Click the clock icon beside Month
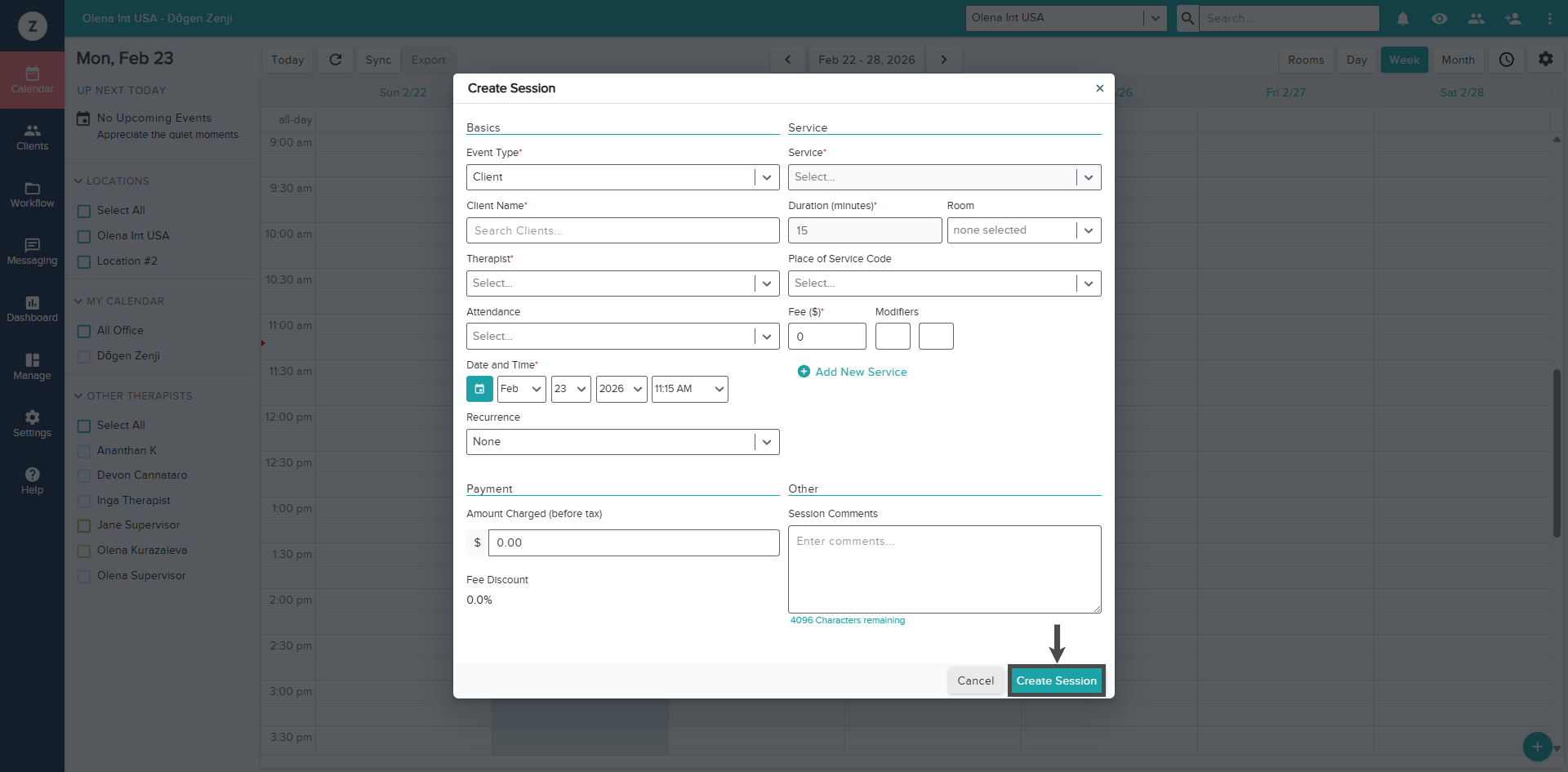 [x=1506, y=60]
